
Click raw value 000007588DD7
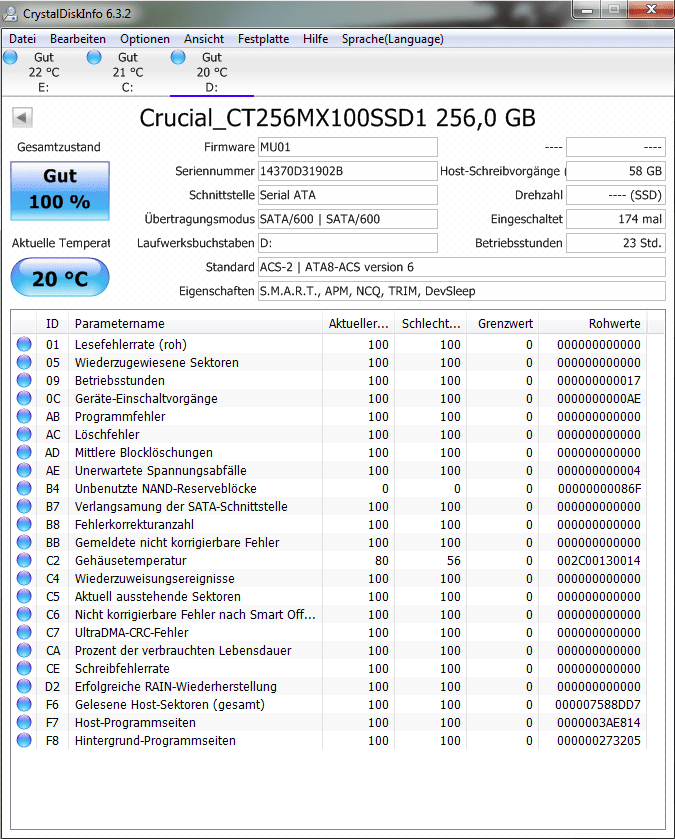(x=598, y=705)
